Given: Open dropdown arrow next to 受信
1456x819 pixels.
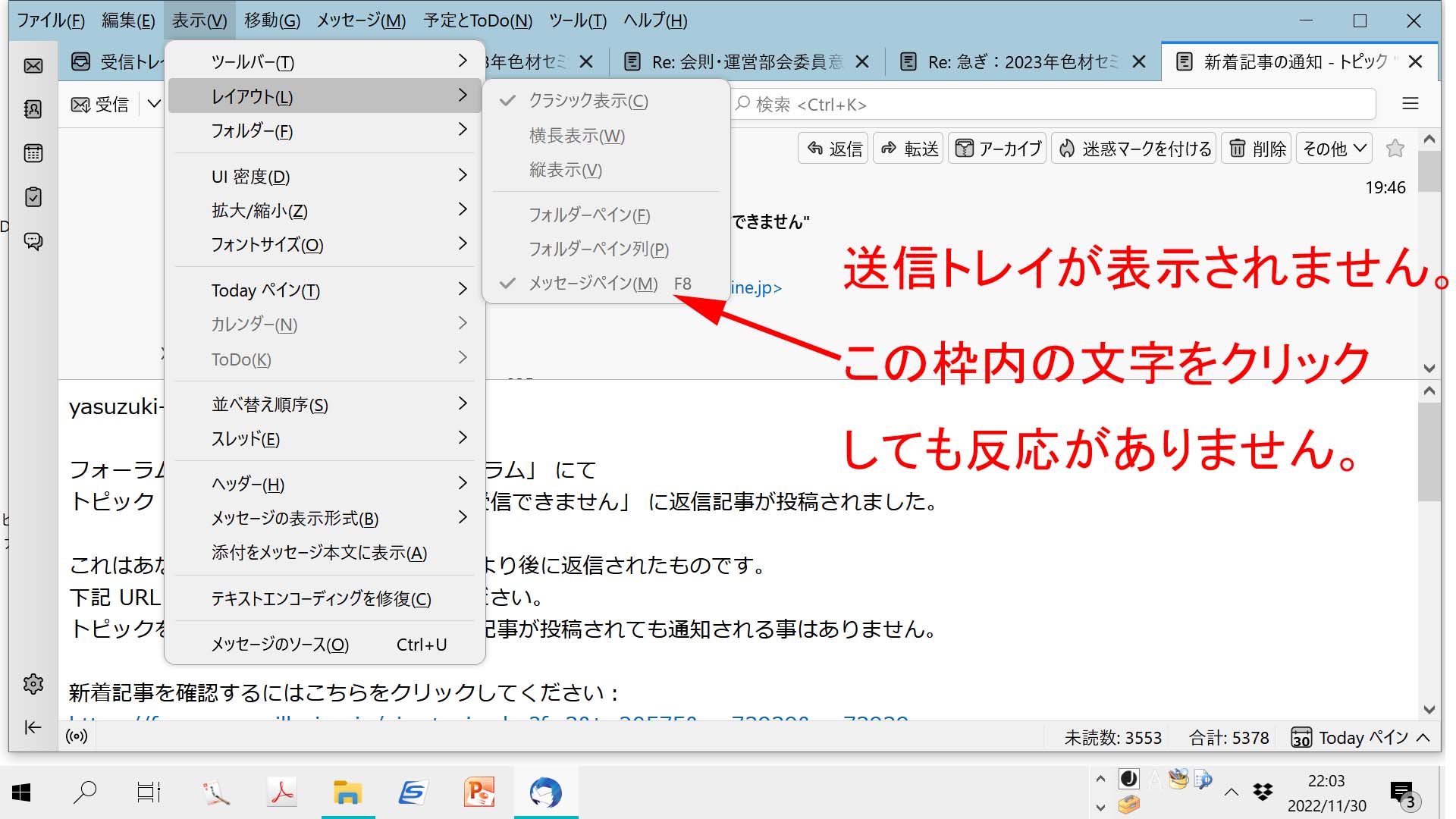Looking at the screenshot, I should 154,104.
